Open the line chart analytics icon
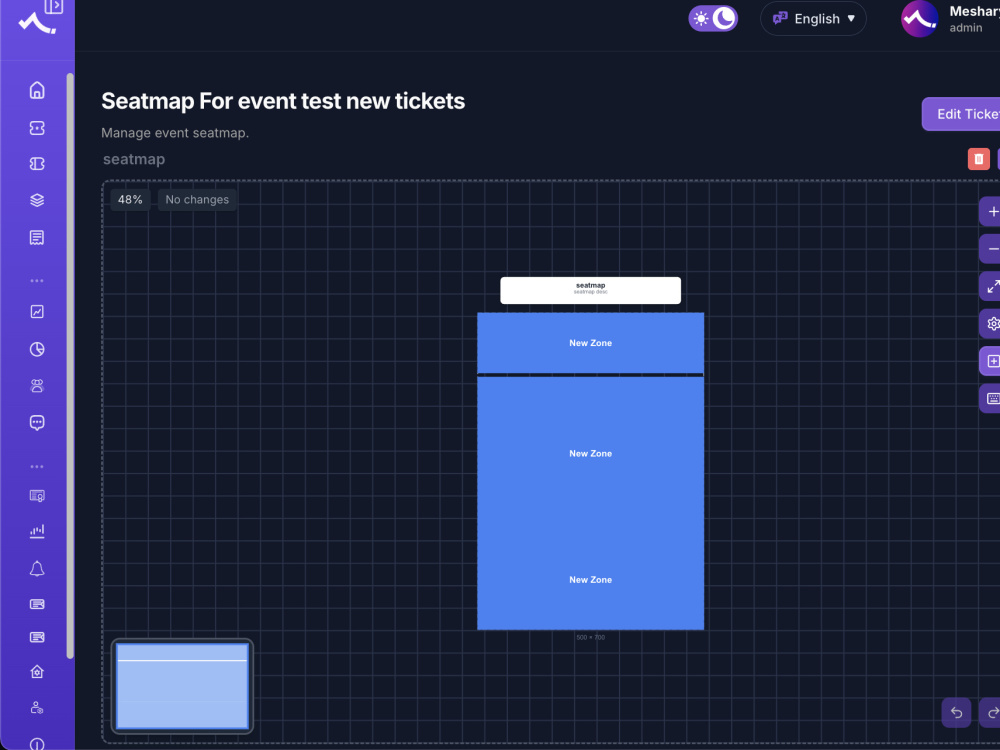The width and height of the screenshot is (1000, 750). click(37, 312)
